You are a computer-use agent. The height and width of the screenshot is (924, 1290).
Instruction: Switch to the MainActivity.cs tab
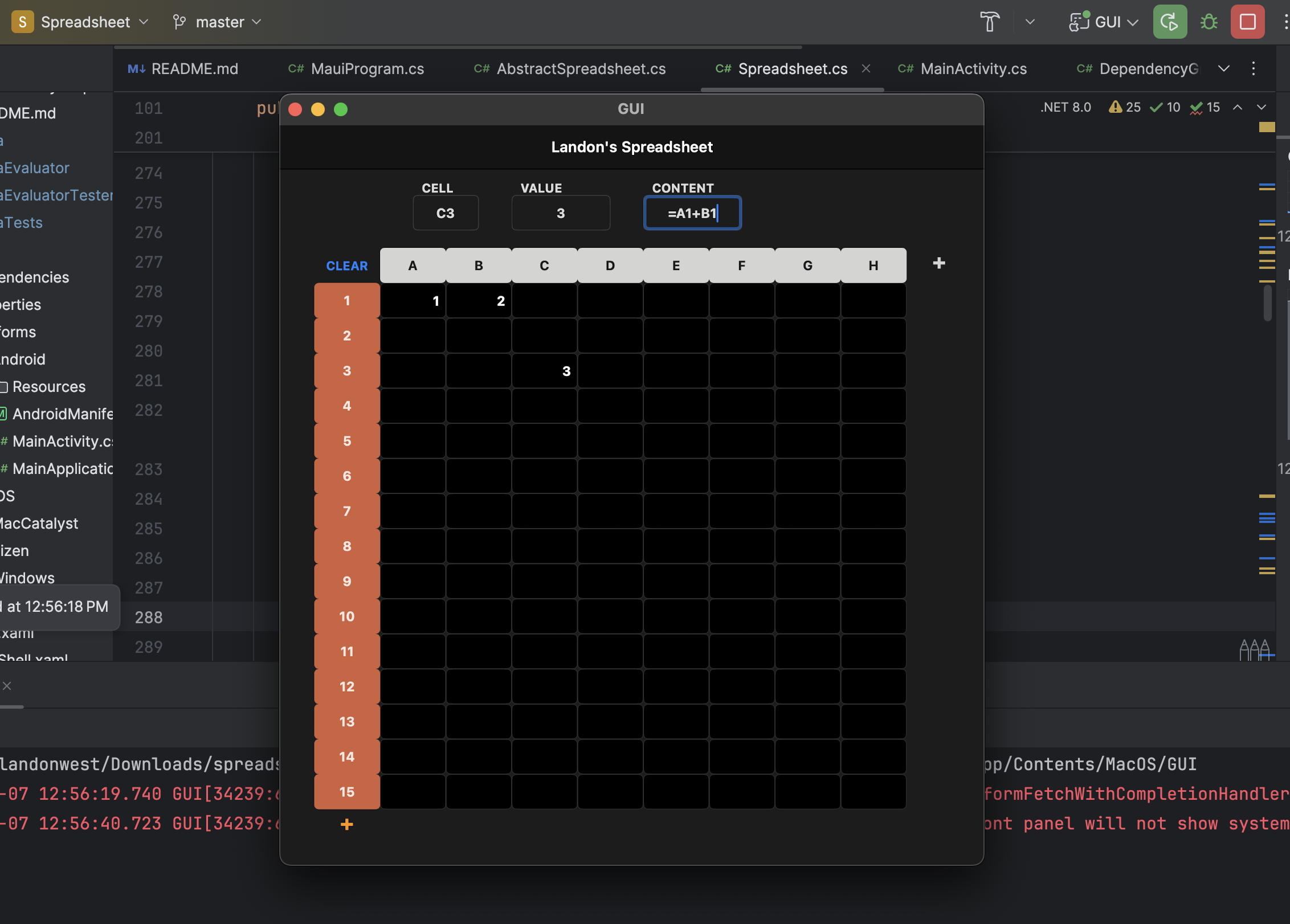coord(973,68)
